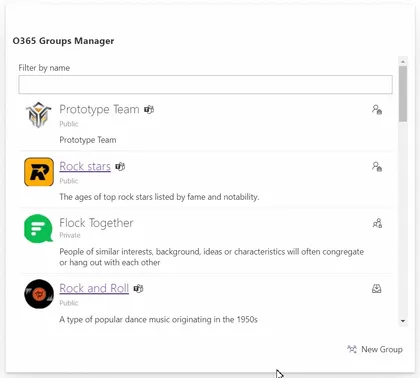
Task: Click the Flock Together description text
Action: coord(211,257)
